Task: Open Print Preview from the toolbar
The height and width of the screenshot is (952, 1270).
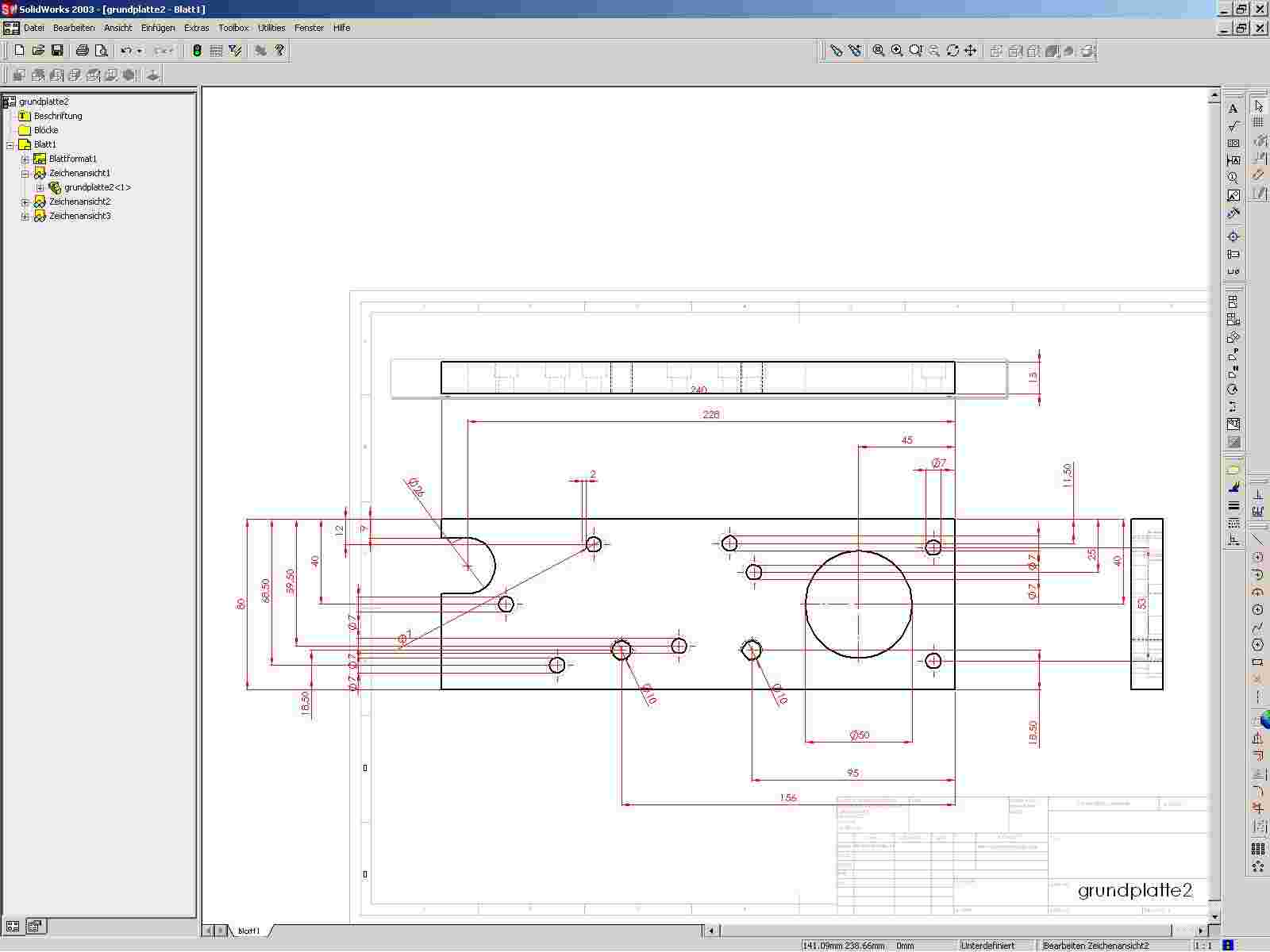Action: tap(102, 50)
